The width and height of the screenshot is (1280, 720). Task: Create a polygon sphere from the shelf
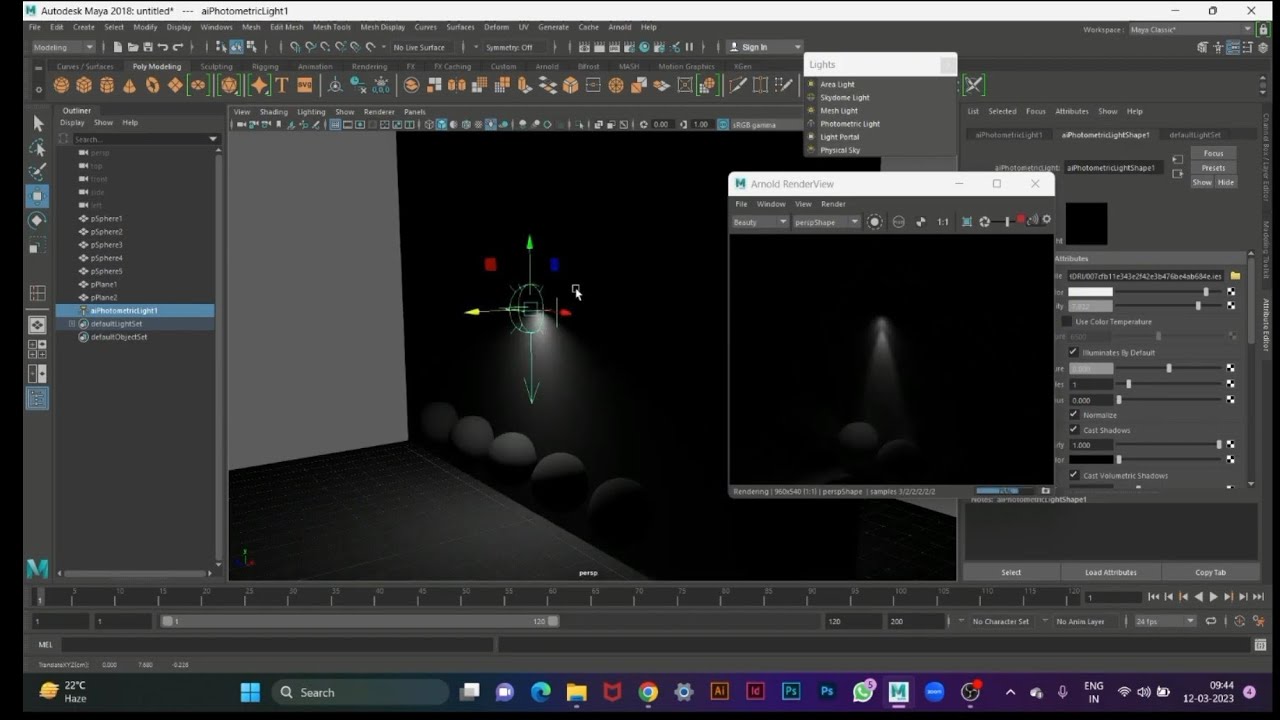(61, 86)
